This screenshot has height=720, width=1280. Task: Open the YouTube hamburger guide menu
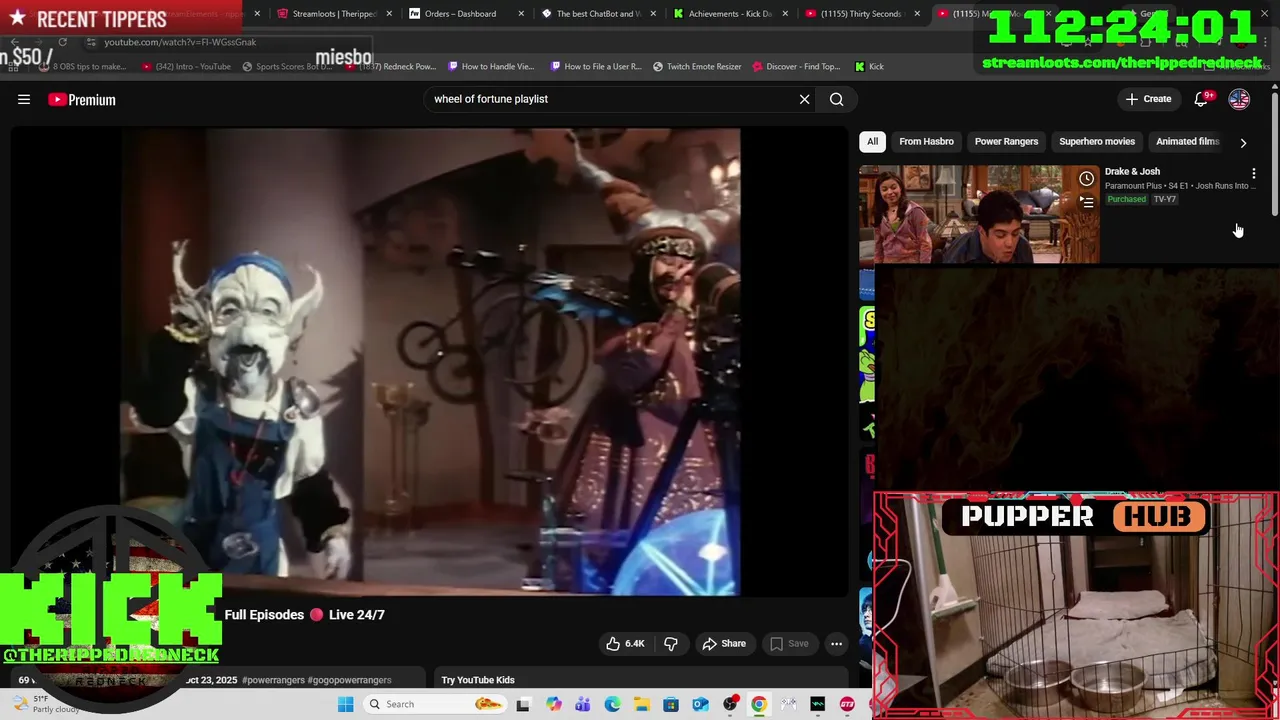(x=24, y=99)
